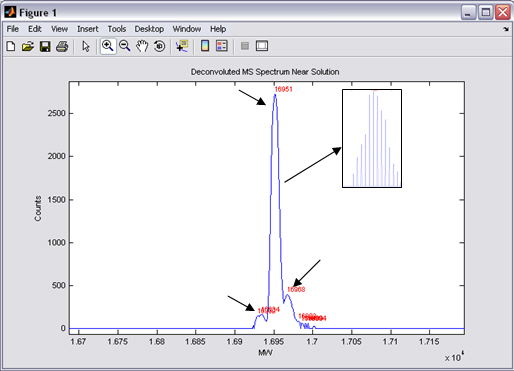Enable the Data Cursor tool
The image size is (514, 371).
[182, 46]
